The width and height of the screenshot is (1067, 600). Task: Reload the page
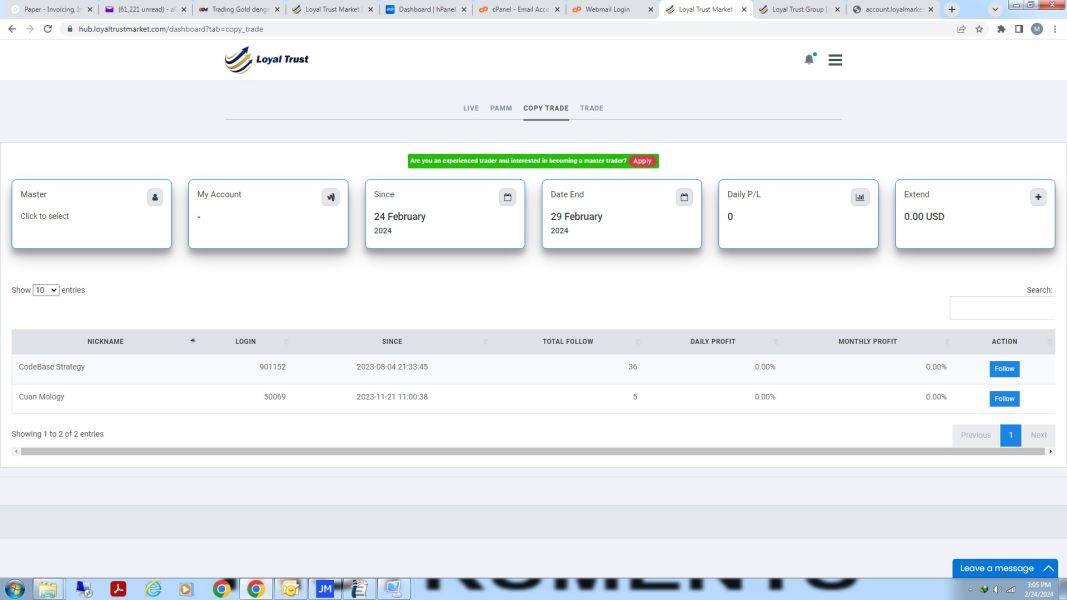[48, 29]
